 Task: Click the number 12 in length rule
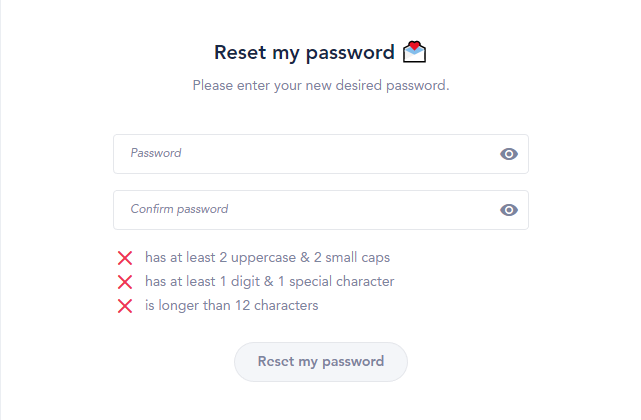242,305
